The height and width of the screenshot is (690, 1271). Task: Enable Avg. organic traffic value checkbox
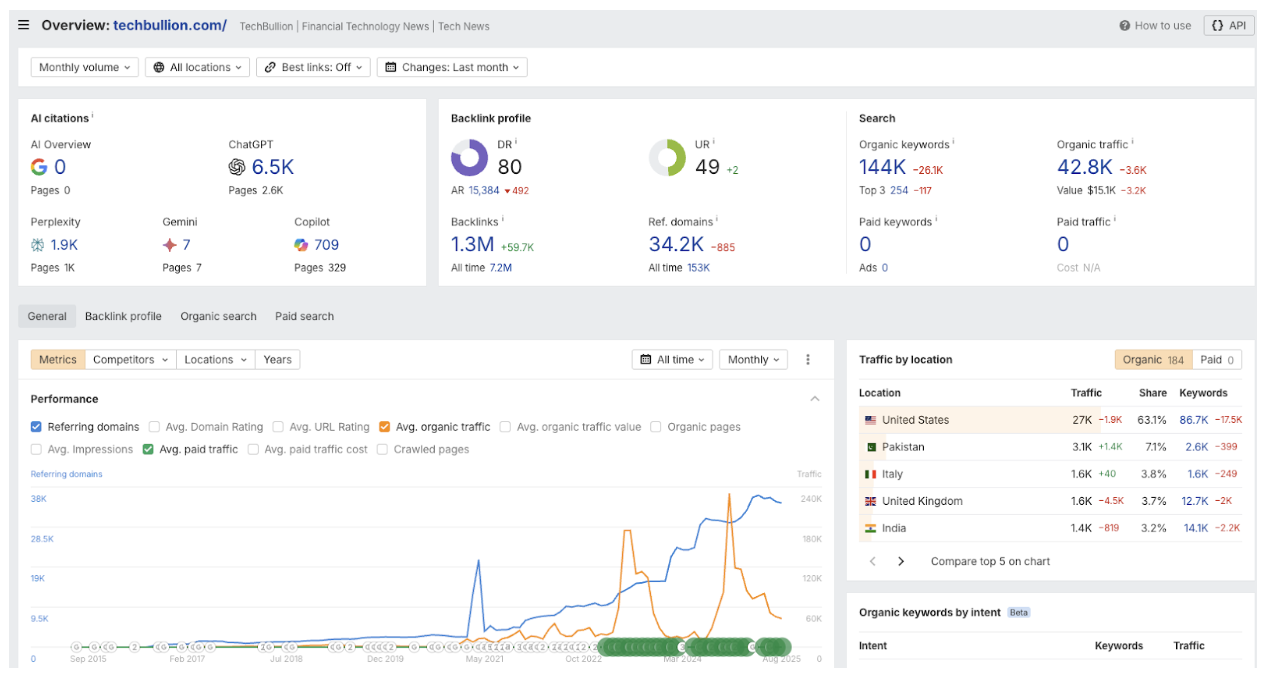[x=506, y=427]
